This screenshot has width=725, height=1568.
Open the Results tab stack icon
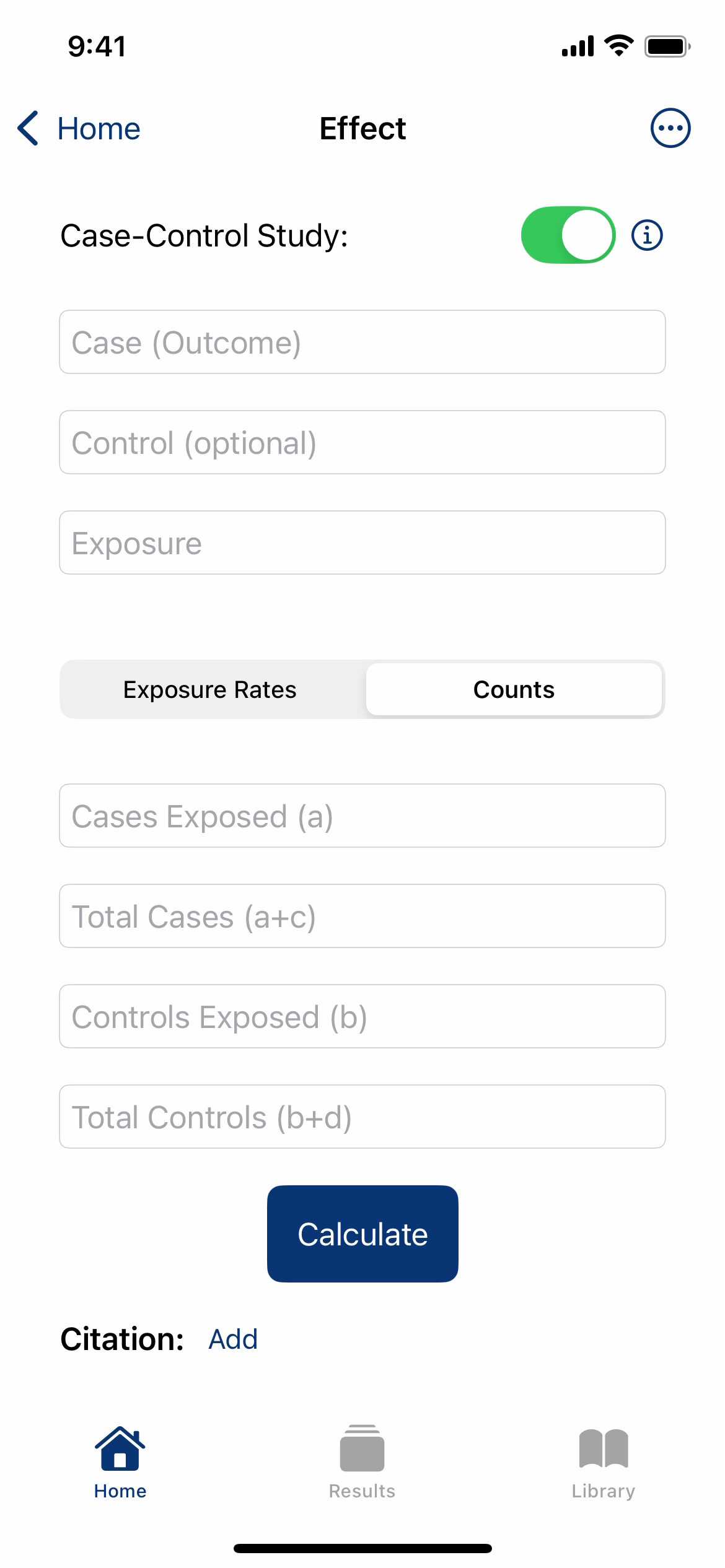click(362, 1448)
